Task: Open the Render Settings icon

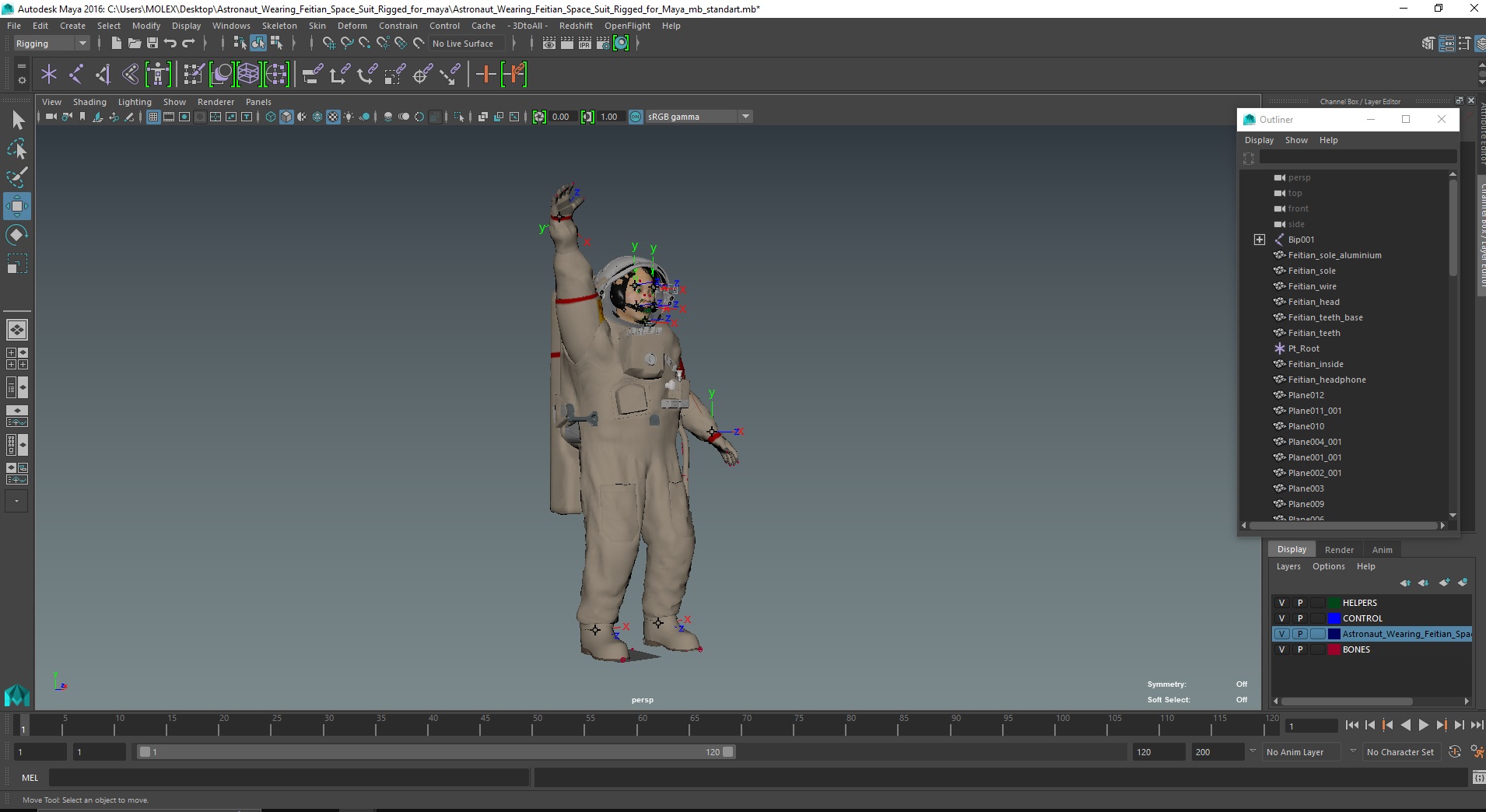Action: (x=602, y=44)
